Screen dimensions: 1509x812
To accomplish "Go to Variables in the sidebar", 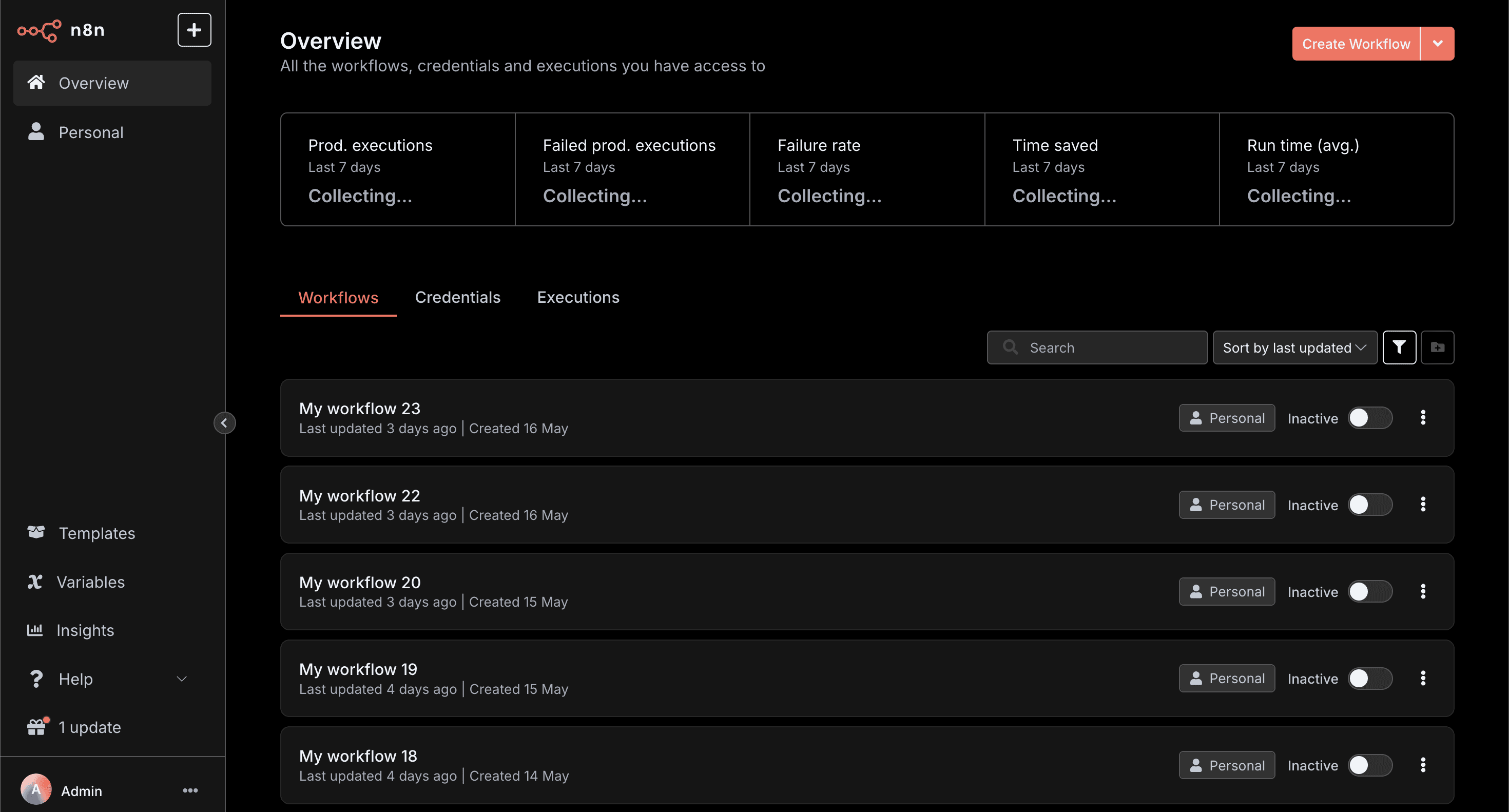I will pyautogui.click(x=90, y=582).
